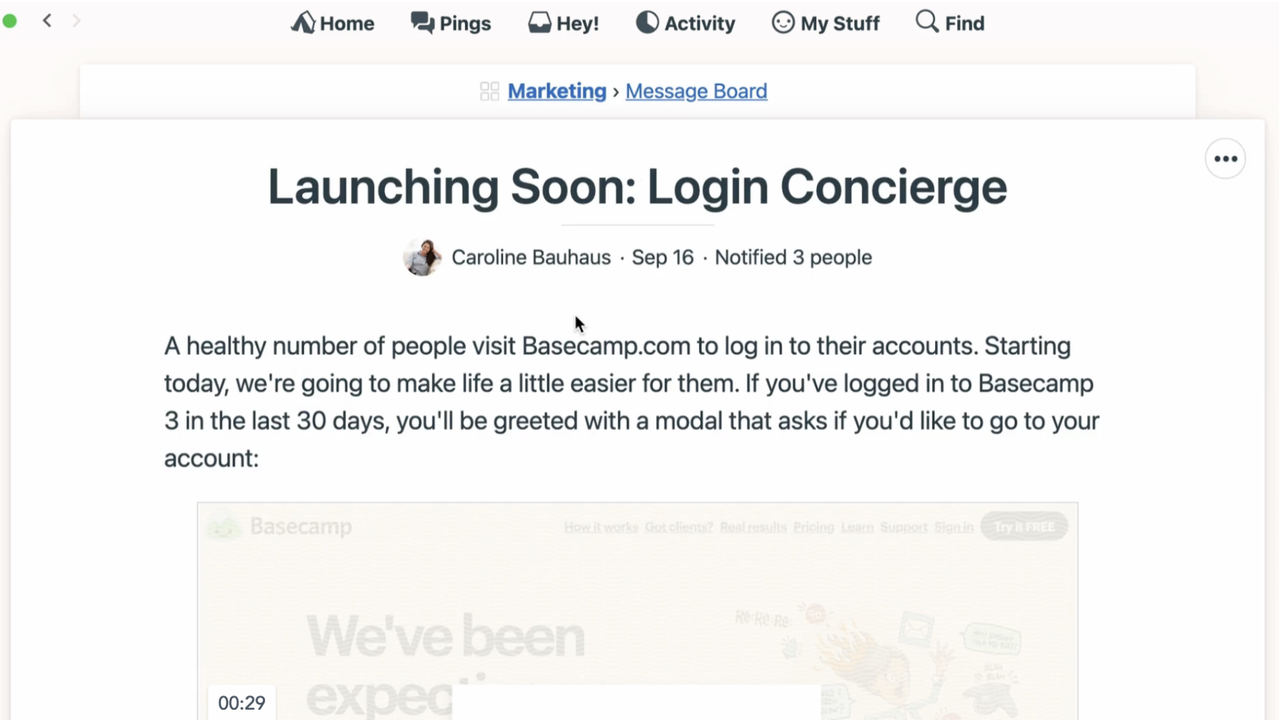This screenshot has height=720, width=1279.
Task: Navigate to the Message Board link
Action: tap(696, 91)
